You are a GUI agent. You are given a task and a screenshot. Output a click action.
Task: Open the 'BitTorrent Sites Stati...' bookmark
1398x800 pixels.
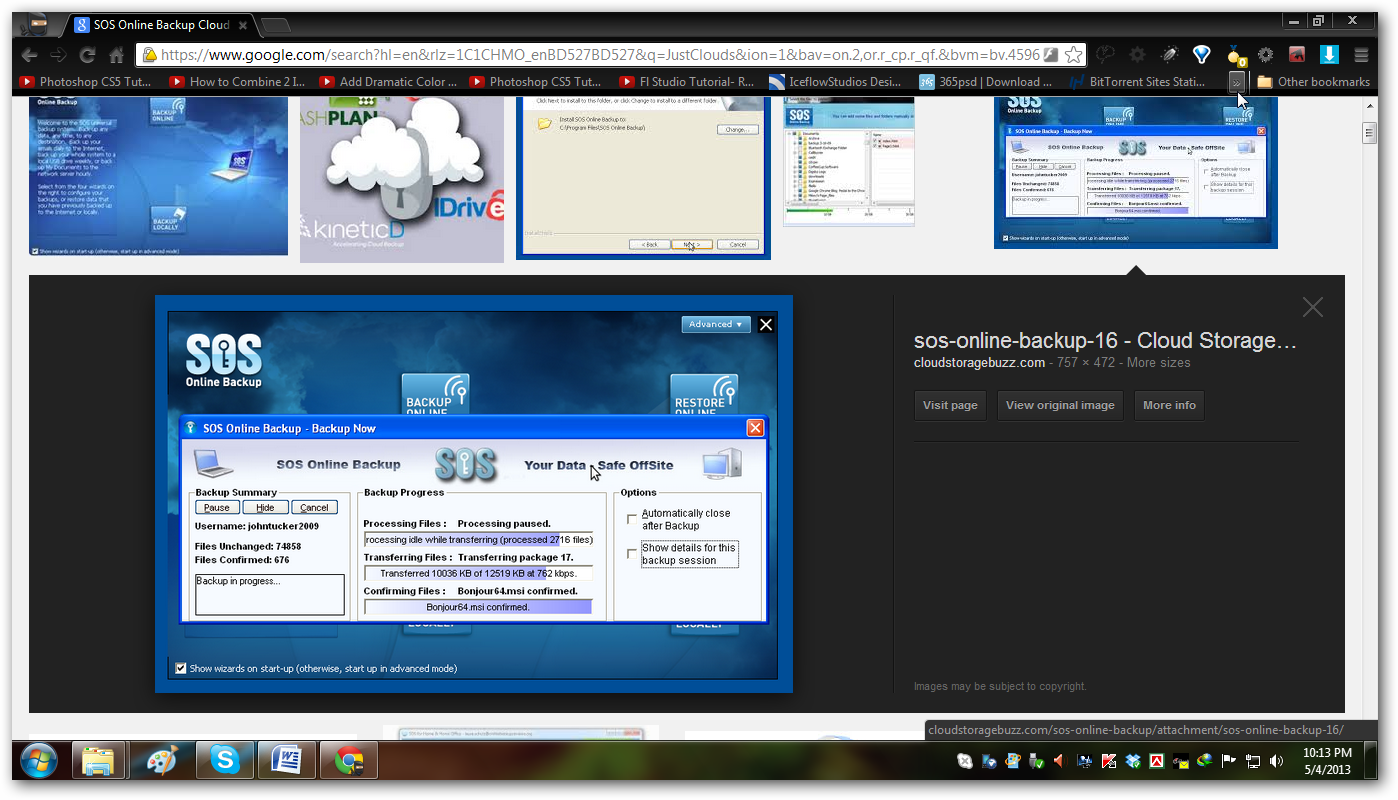pyautogui.click(x=1137, y=82)
